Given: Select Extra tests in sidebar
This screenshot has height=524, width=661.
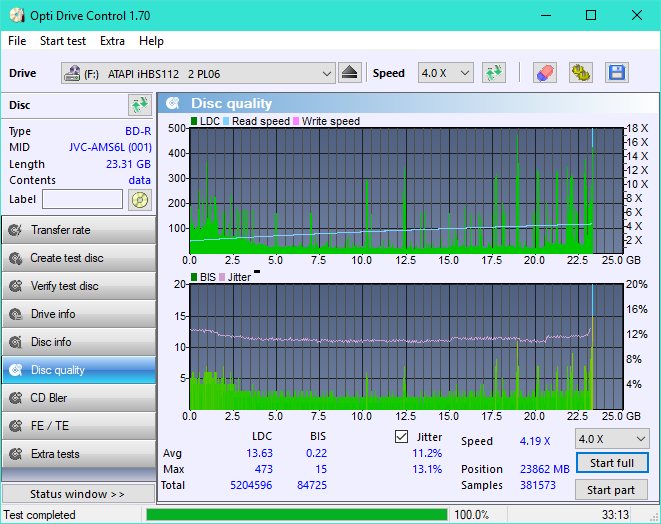Looking at the screenshot, I should coord(79,454).
